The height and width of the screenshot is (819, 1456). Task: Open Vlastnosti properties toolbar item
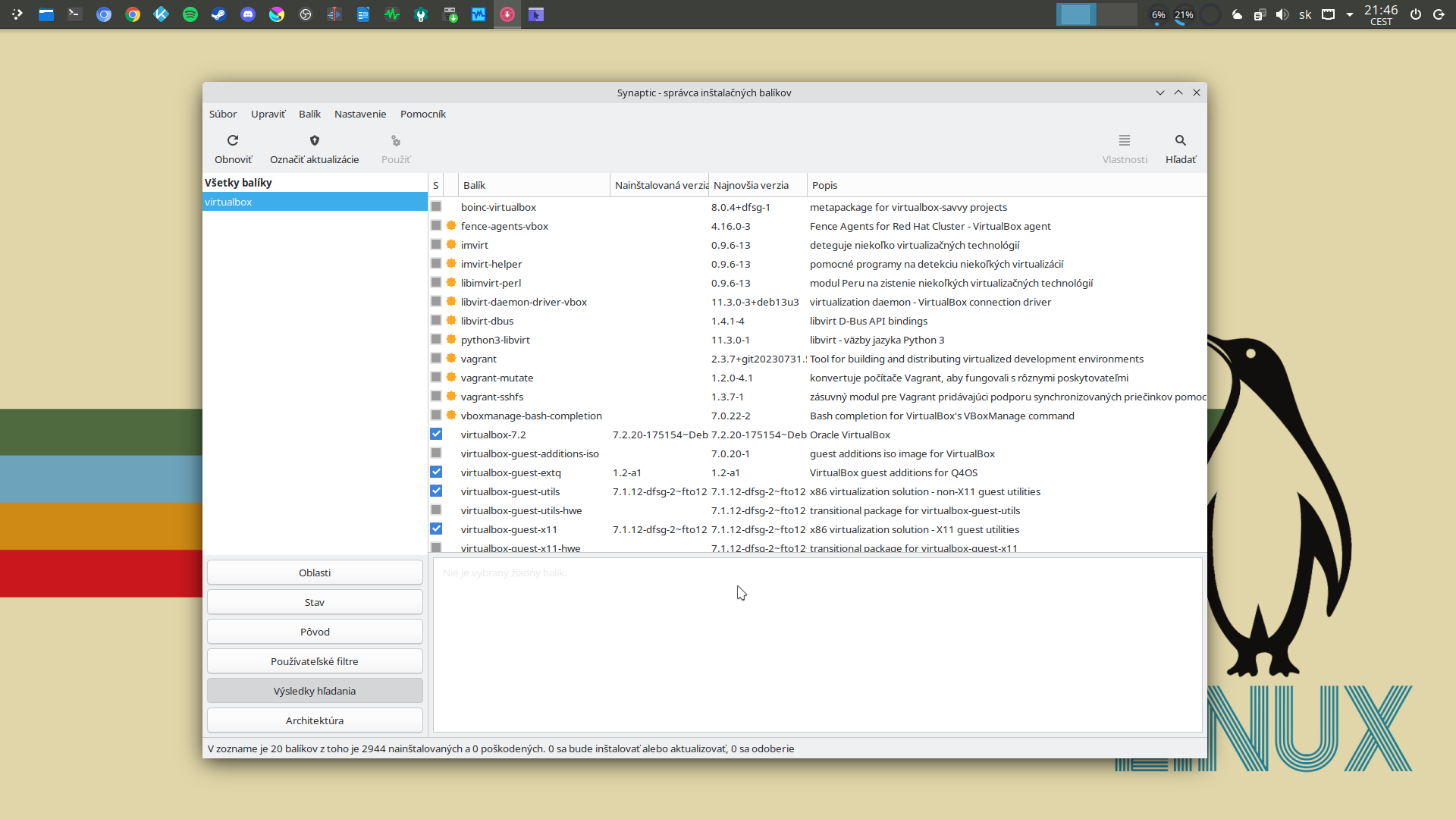coord(1125,149)
